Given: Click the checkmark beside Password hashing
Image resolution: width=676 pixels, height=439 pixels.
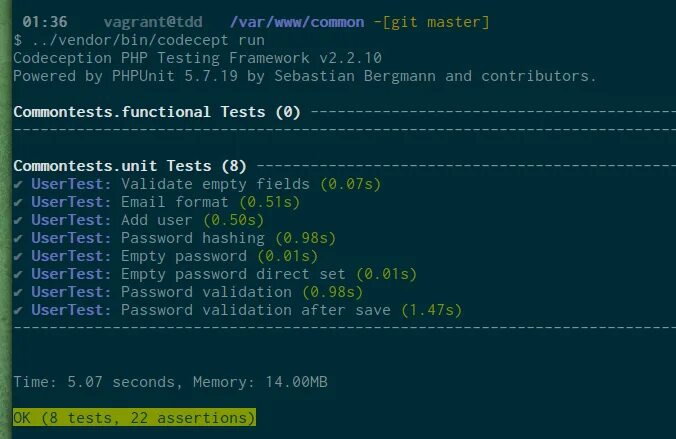Looking at the screenshot, I should pos(18,238).
